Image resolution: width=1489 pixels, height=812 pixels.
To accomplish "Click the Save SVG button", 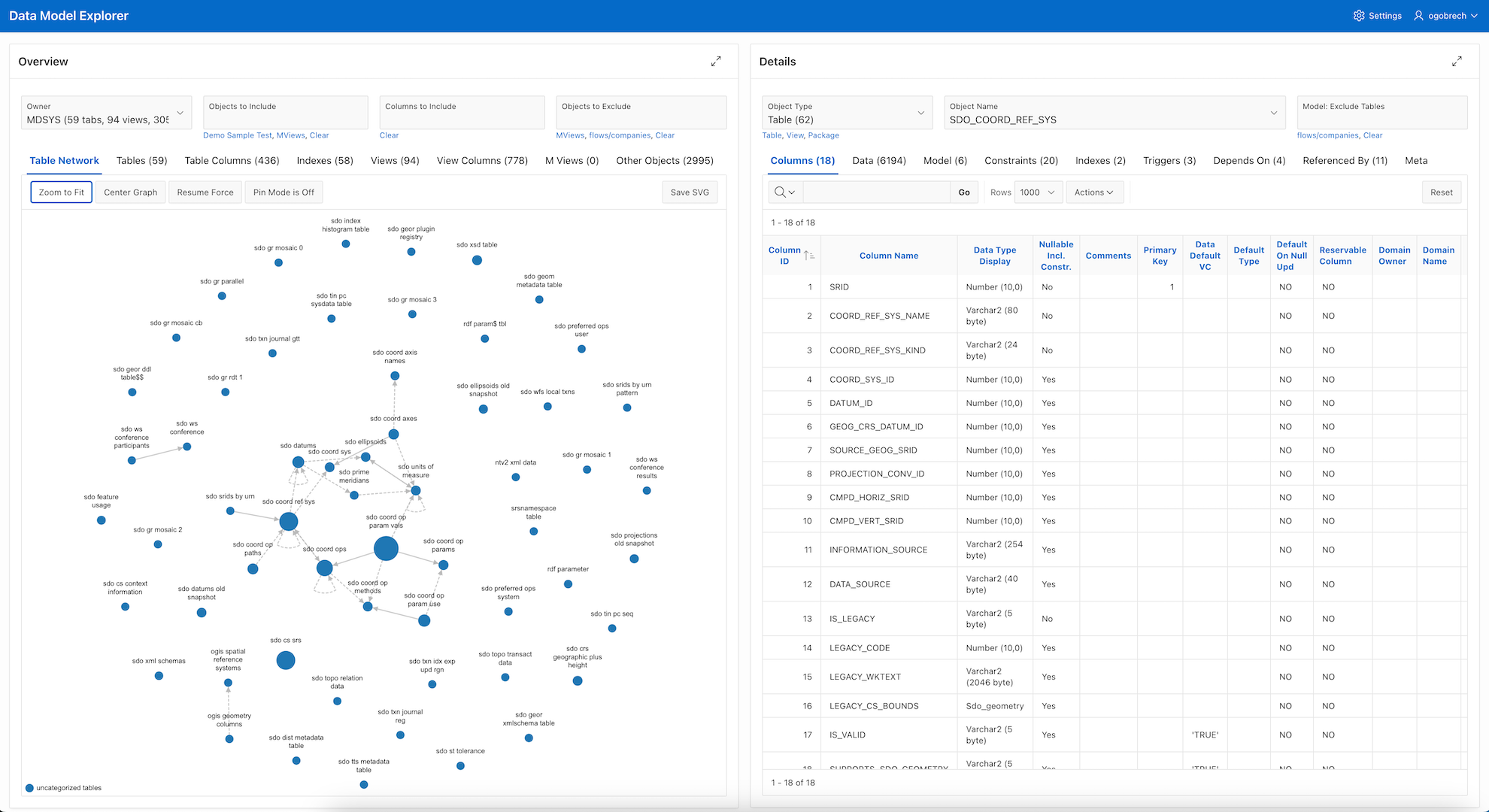I will [690, 192].
